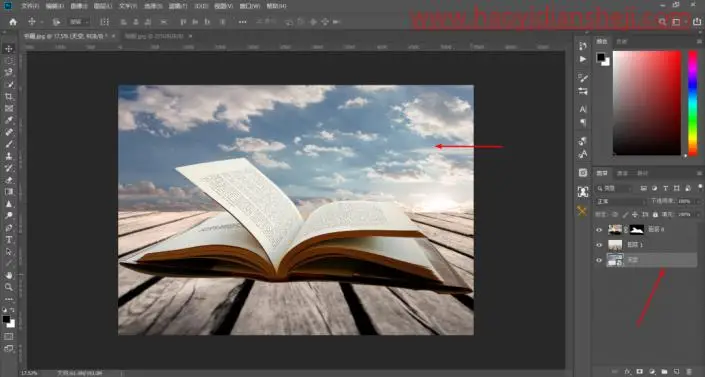
Task: Select the Eyedropper tool
Action: coord(9,120)
